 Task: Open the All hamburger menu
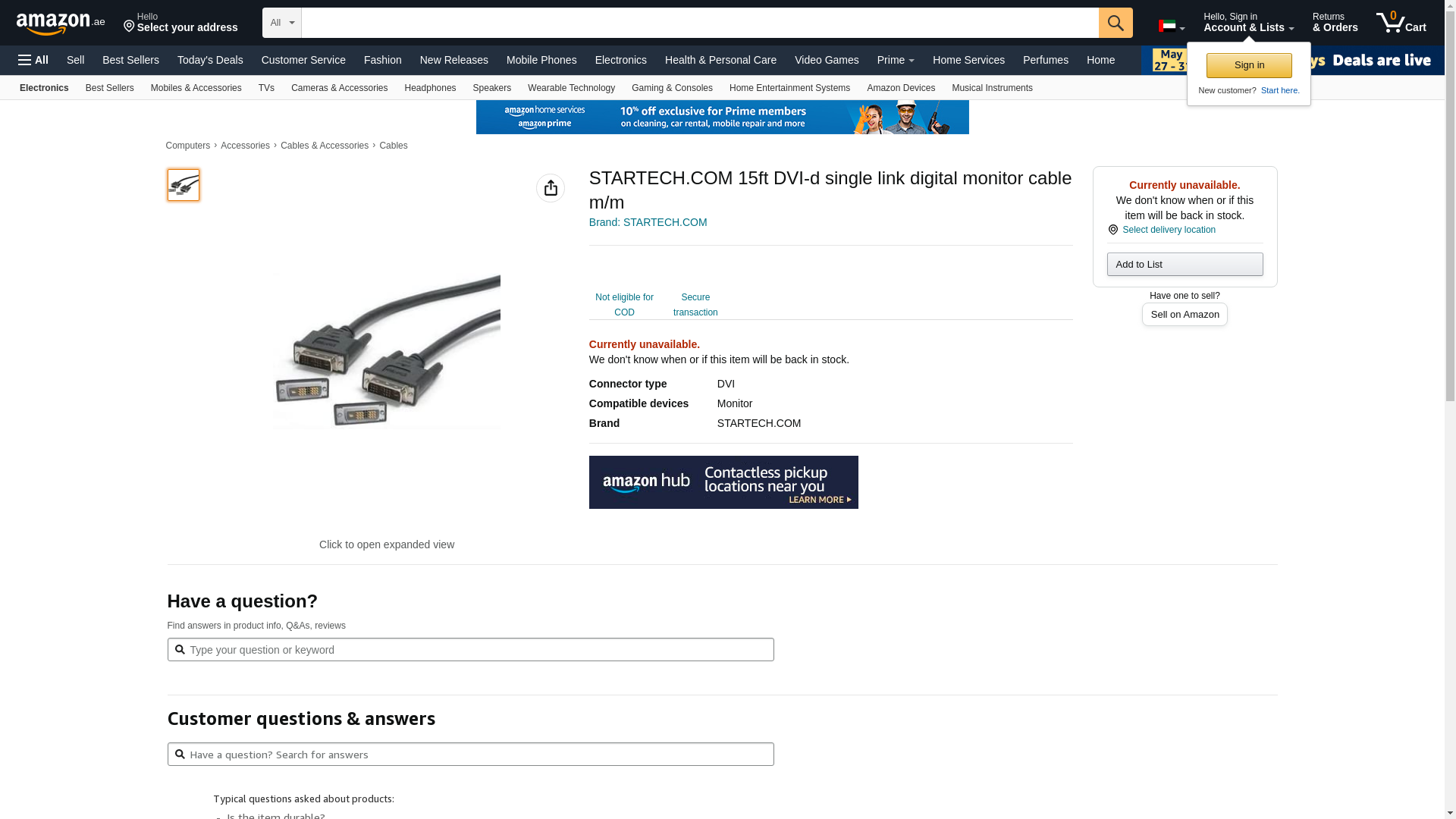tap(33, 60)
